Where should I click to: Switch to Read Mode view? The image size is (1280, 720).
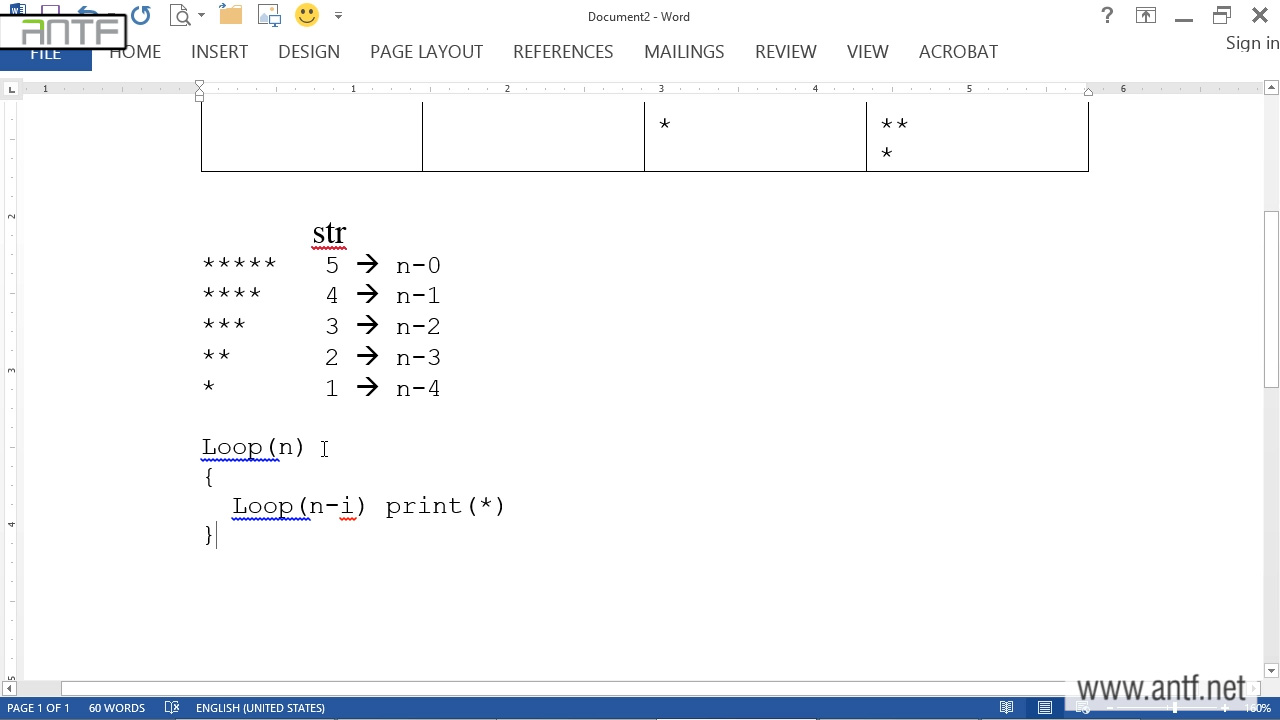click(1006, 708)
